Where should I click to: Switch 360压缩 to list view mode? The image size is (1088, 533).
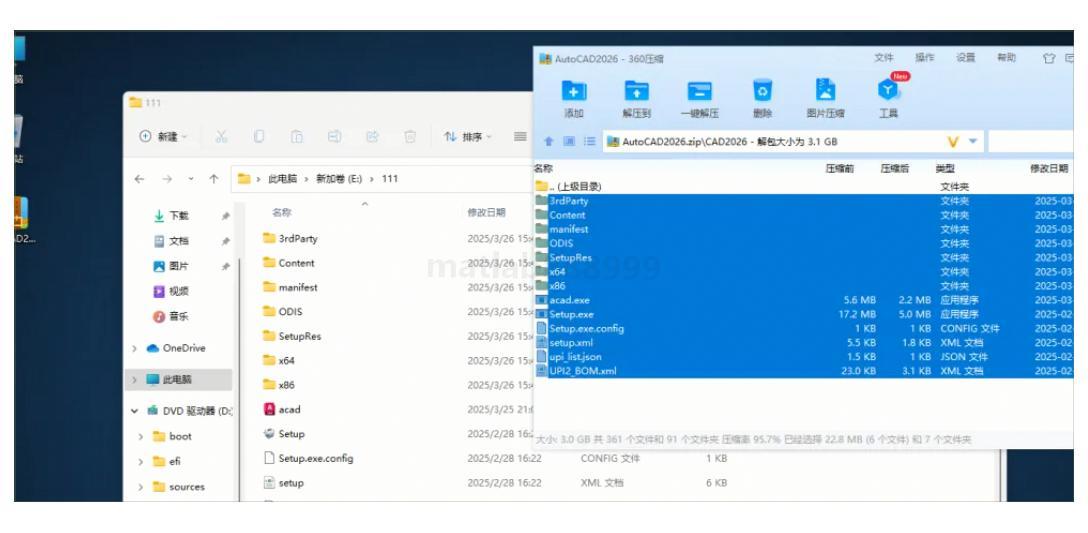pyautogui.click(x=590, y=142)
